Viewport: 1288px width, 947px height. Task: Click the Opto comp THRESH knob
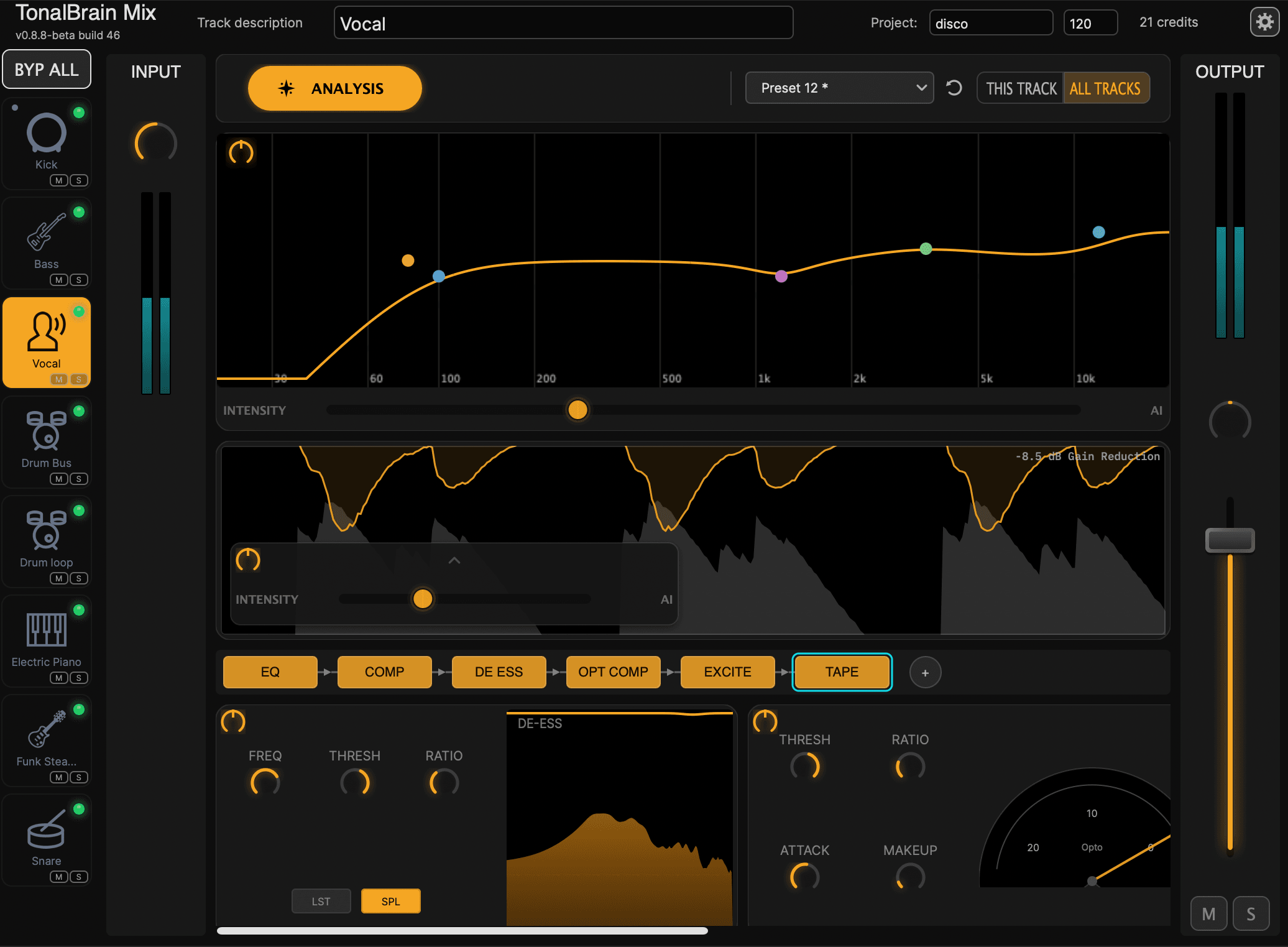click(805, 766)
